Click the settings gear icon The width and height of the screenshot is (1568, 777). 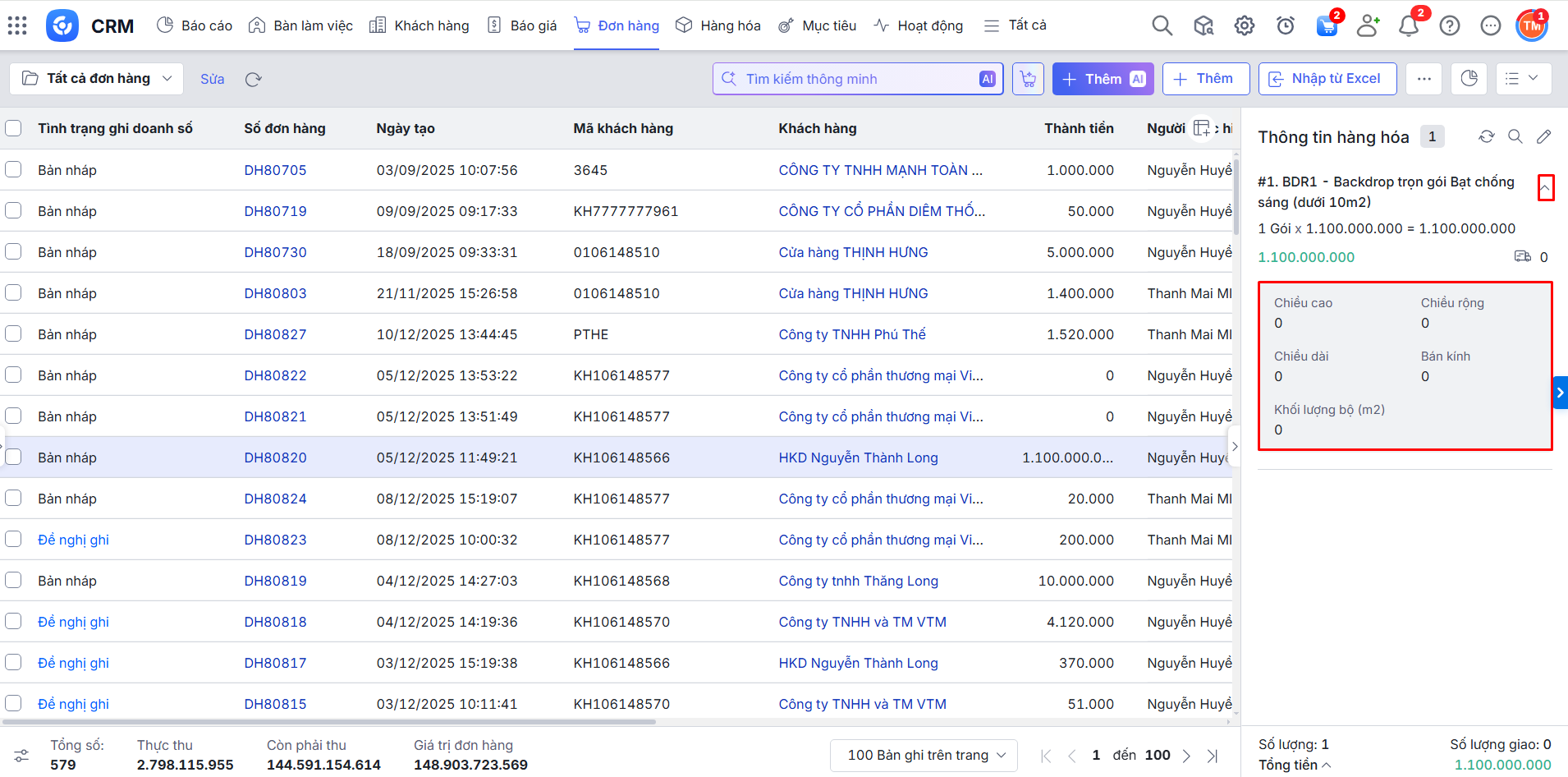(1244, 25)
